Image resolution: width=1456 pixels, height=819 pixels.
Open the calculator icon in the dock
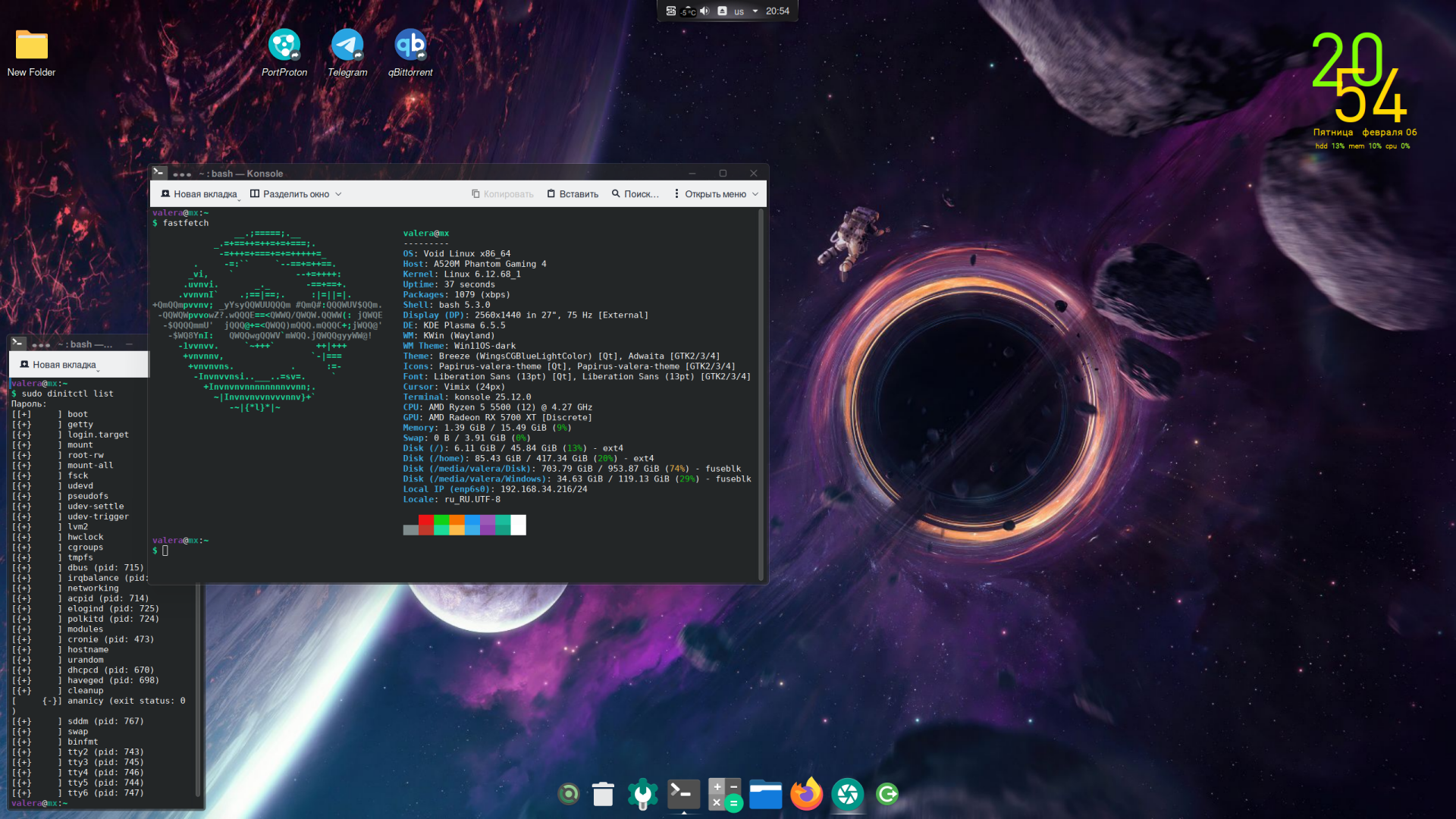[724, 794]
